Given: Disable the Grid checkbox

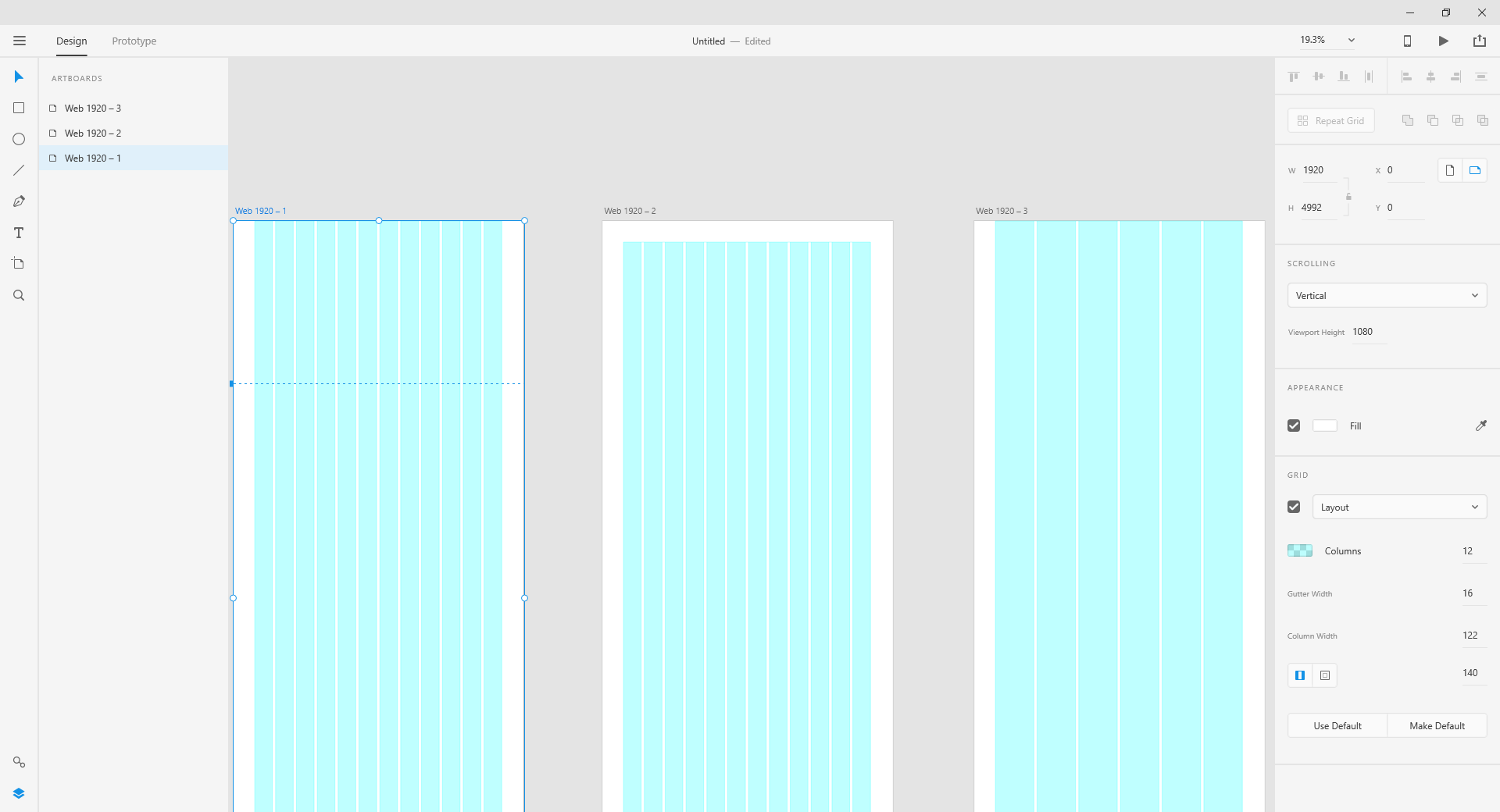Looking at the screenshot, I should click(x=1293, y=506).
